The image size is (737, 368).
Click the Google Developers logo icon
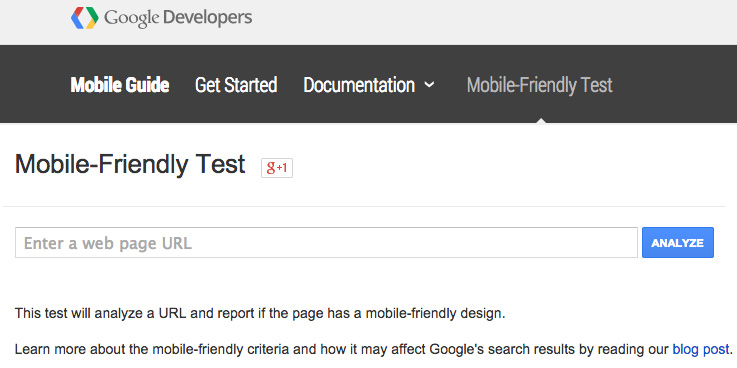85,17
